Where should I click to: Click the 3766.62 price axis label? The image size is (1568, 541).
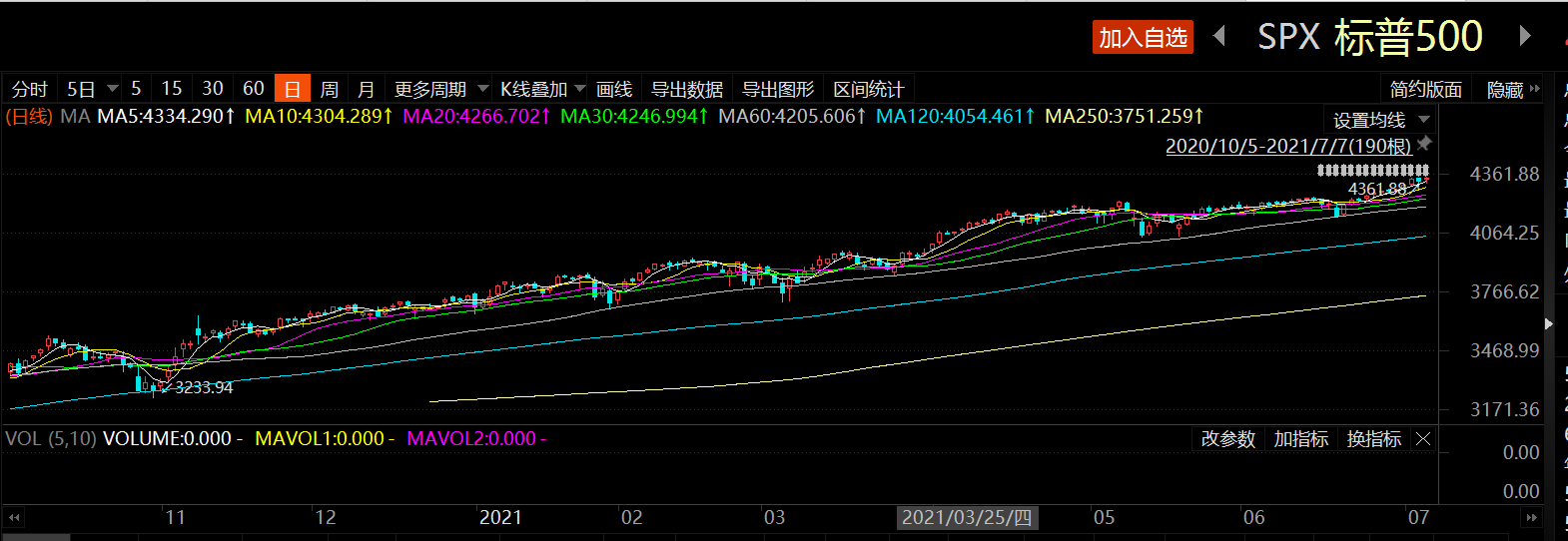[1504, 292]
